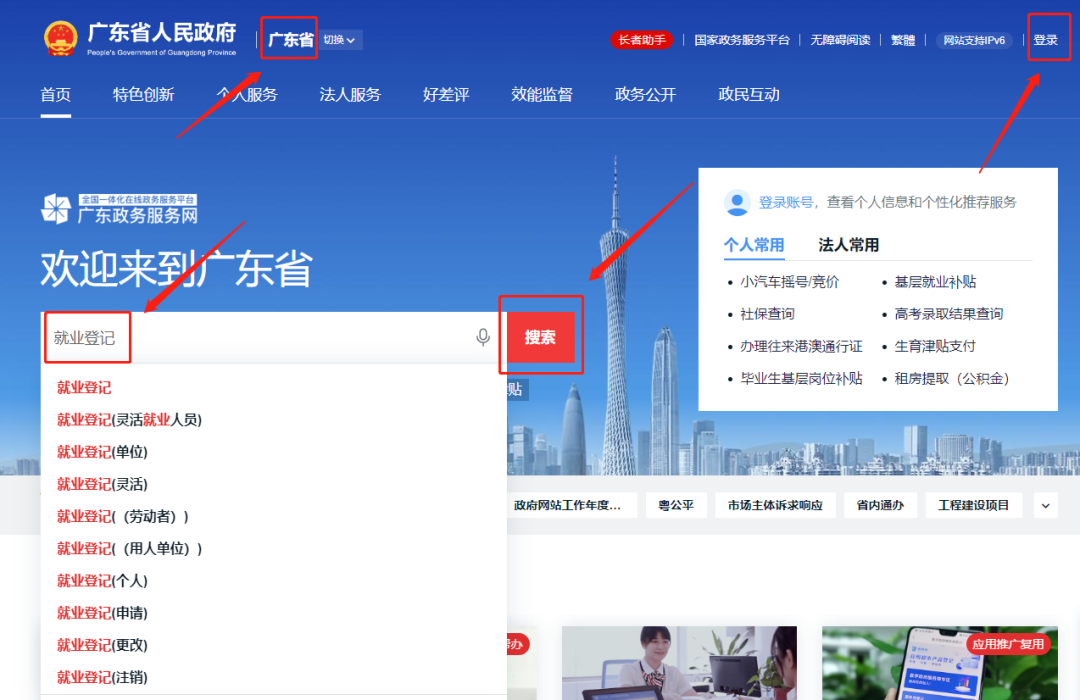
Task: Click the 工程建设项目 quick link
Action: (973, 506)
